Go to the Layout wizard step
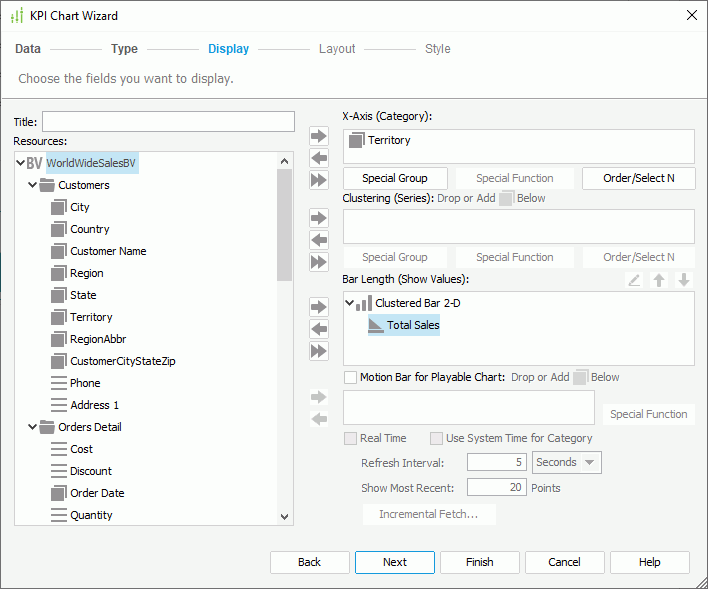Screen dimensions: 708x589 tap(337, 49)
